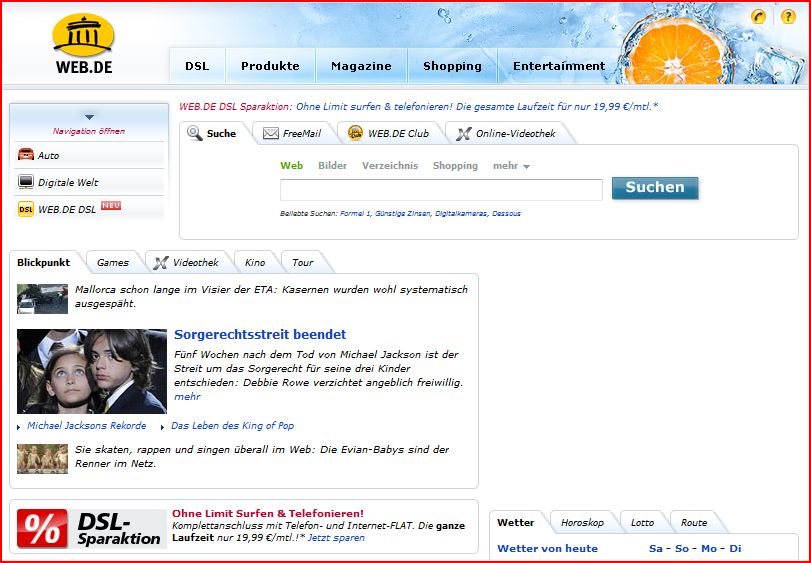Switch to the WEB.DE Club tab
The width and height of the screenshot is (811, 563).
[x=391, y=133]
